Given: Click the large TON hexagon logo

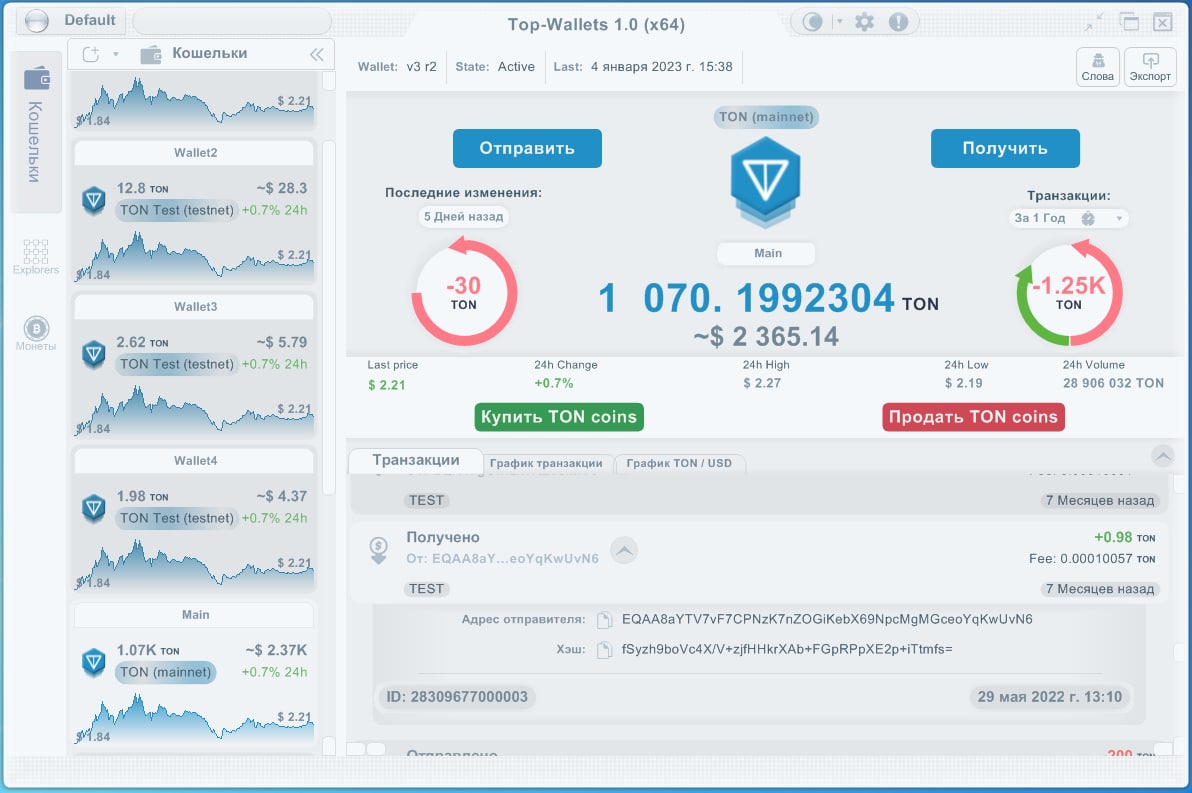Looking at the screenshot, I should point(766,182).
